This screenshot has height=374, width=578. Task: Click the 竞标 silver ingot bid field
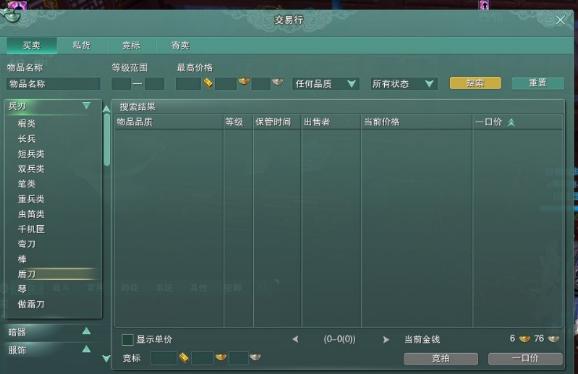coord(238,358)
